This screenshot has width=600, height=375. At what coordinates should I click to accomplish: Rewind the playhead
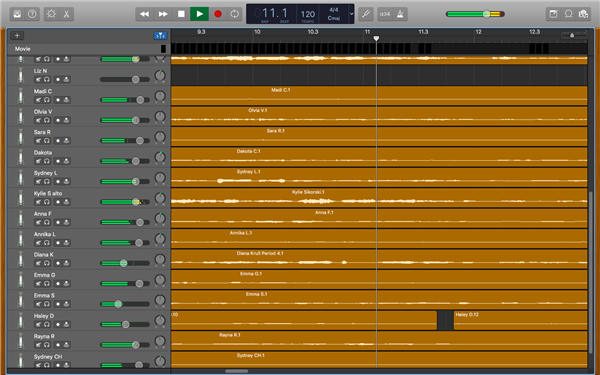click(x=144, y=14)
